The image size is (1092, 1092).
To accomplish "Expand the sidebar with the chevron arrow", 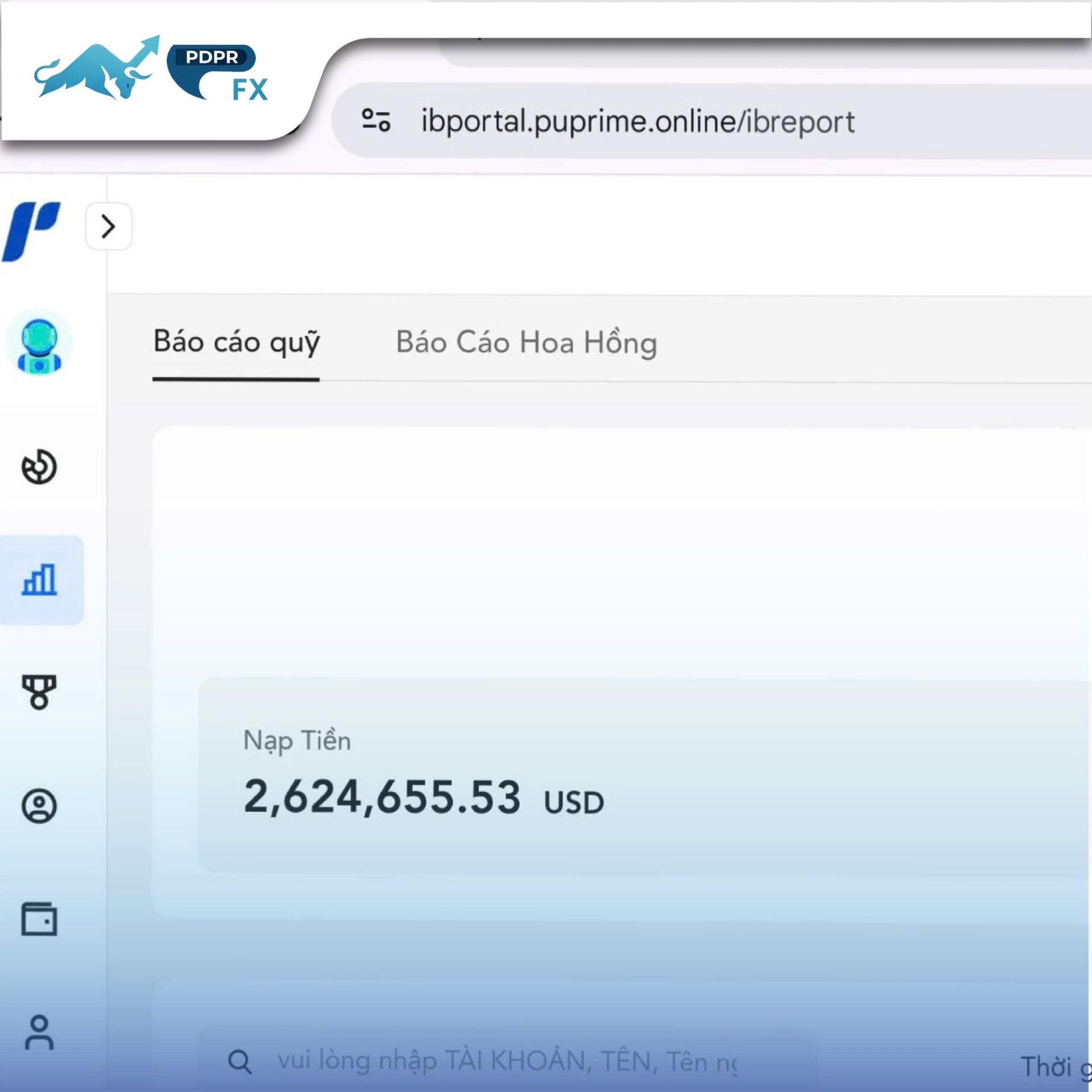I will [108, 226].
